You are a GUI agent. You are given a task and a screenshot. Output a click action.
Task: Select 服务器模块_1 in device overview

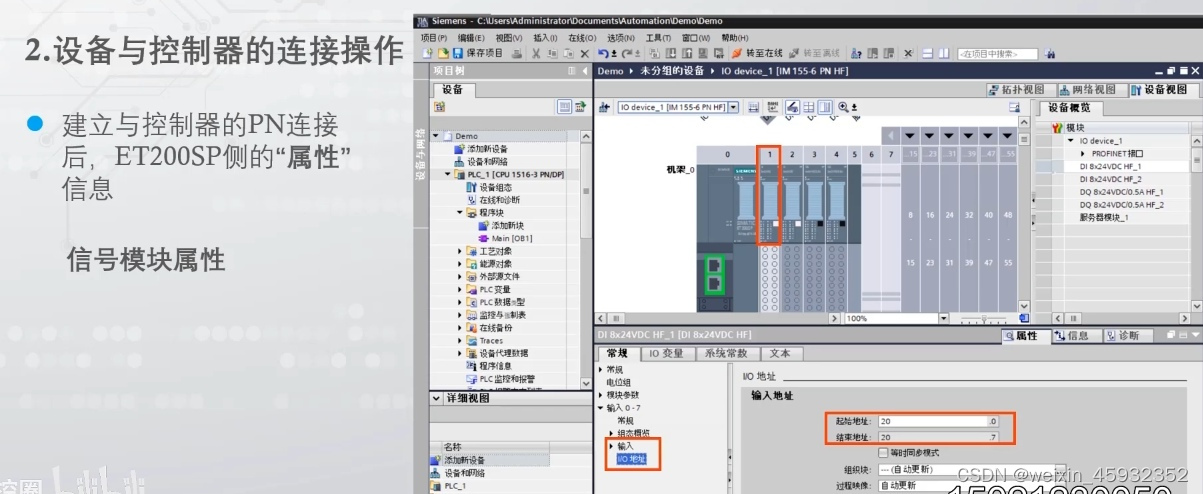tap(1104, 216)
